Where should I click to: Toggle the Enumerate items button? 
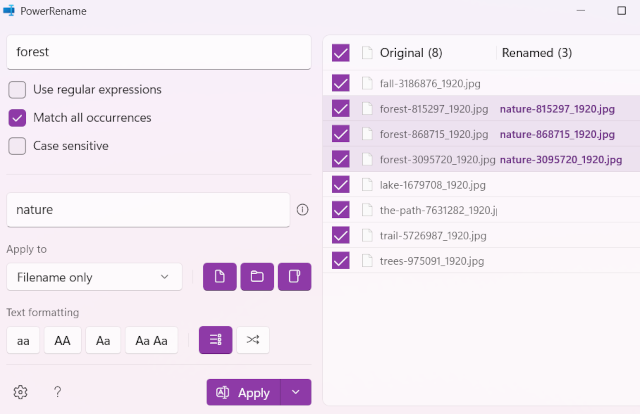point(216,340)
